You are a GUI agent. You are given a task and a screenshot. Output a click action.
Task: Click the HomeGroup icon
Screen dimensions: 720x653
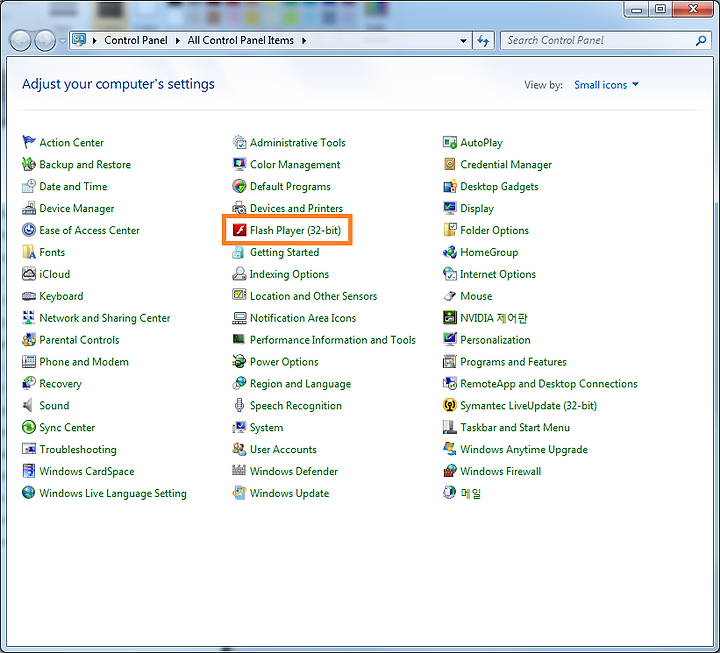(450, 252)
